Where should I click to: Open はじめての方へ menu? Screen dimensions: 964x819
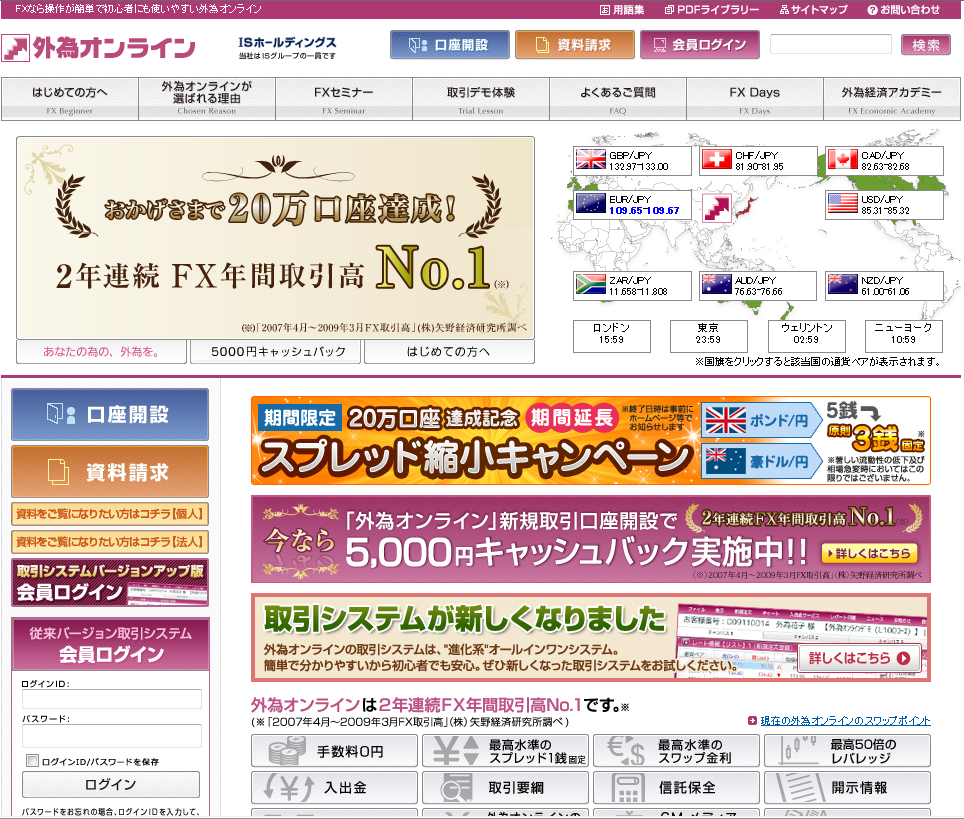click(69, 99)
